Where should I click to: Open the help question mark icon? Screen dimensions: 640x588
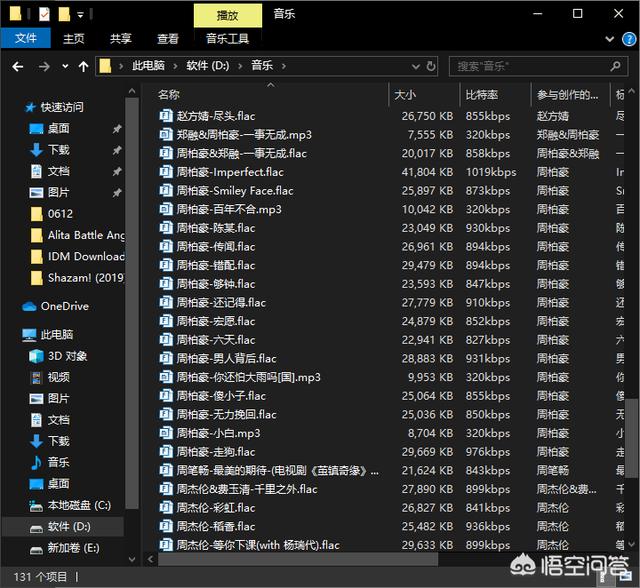click(629, 39)
